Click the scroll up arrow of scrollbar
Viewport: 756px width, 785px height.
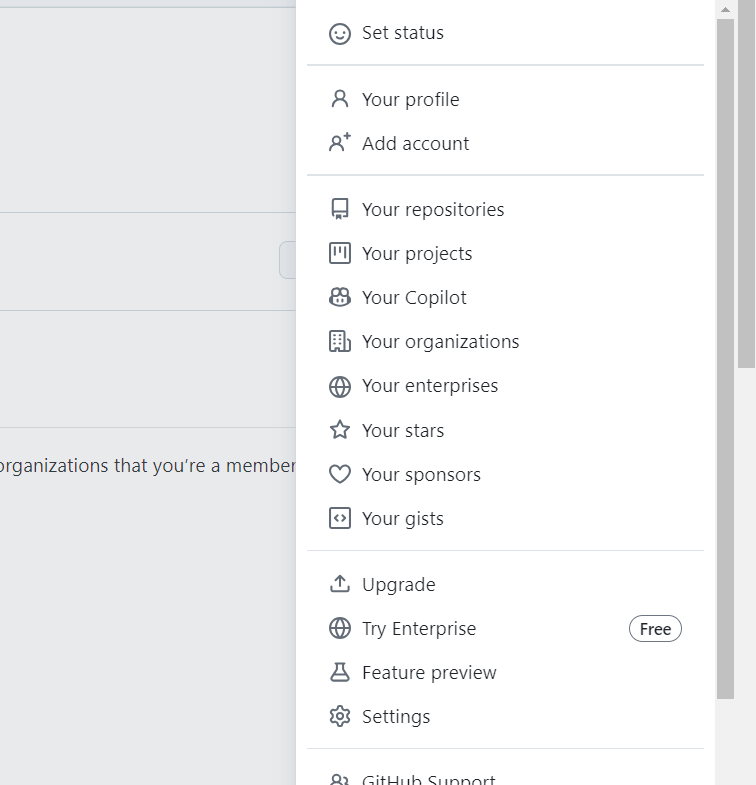pos(725,10)
